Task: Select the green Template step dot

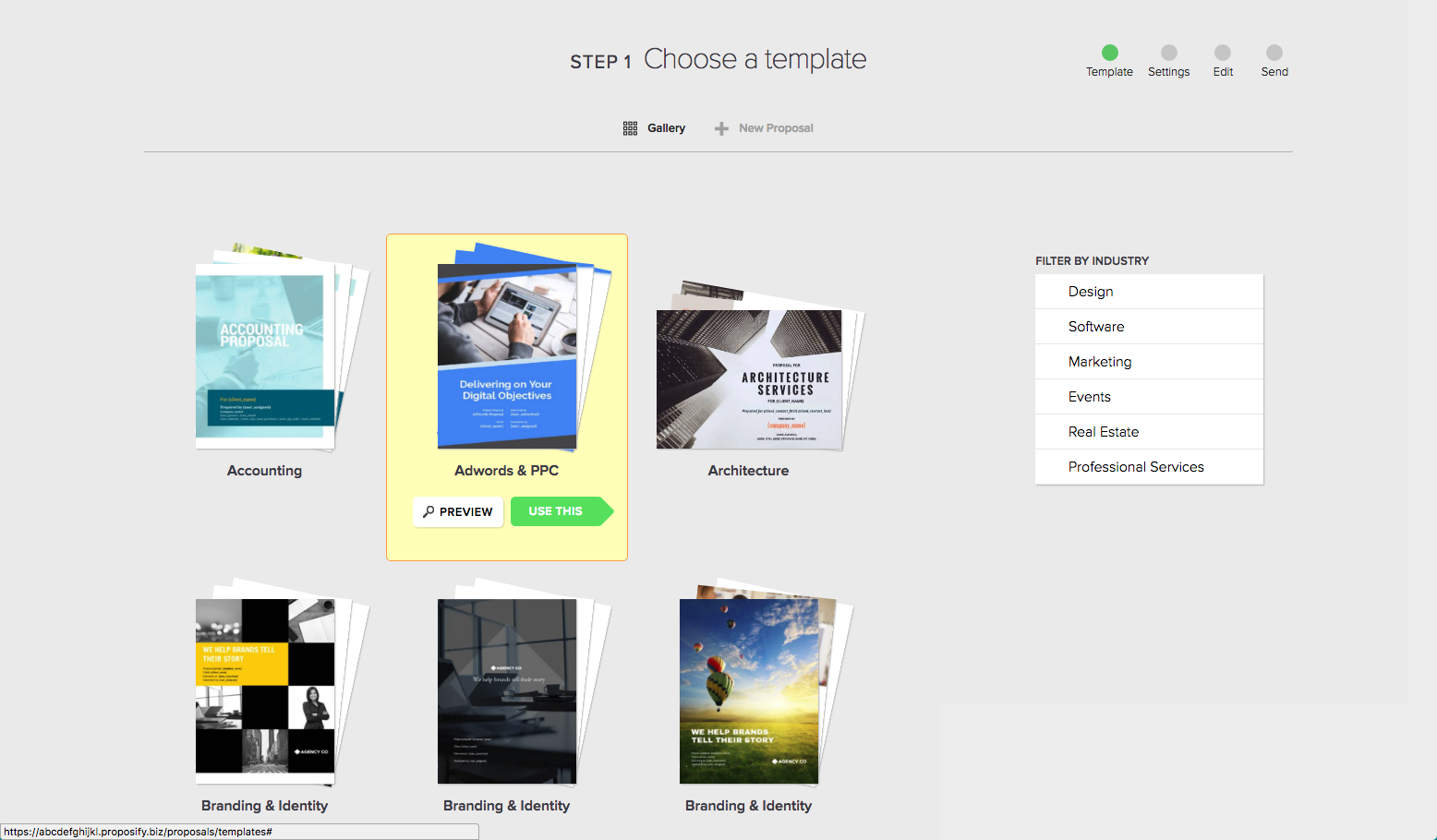Action: [x=1110, y=53]
